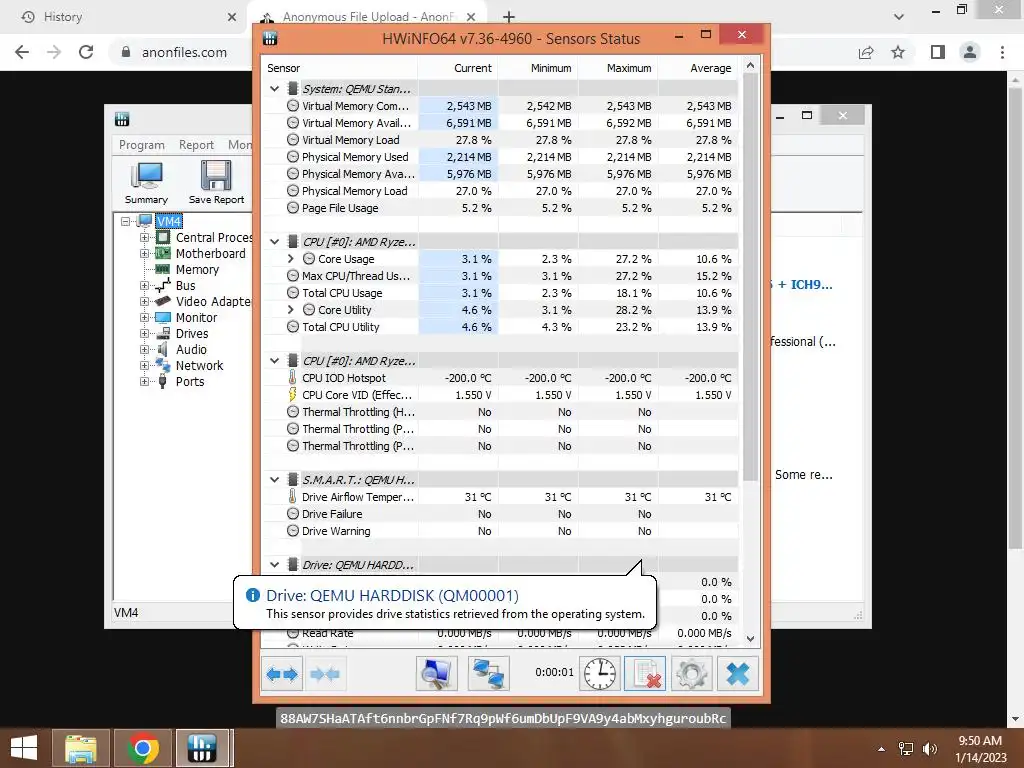Reload the anonfiles page
The height and width of the screenshot is (768, 1024).
point(86,52)
